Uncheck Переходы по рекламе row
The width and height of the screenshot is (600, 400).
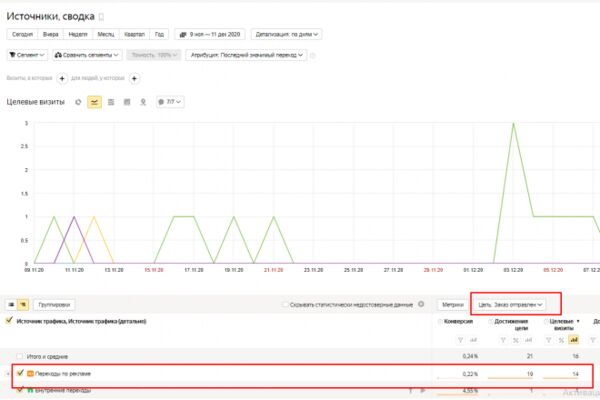[x=20, y=373]
